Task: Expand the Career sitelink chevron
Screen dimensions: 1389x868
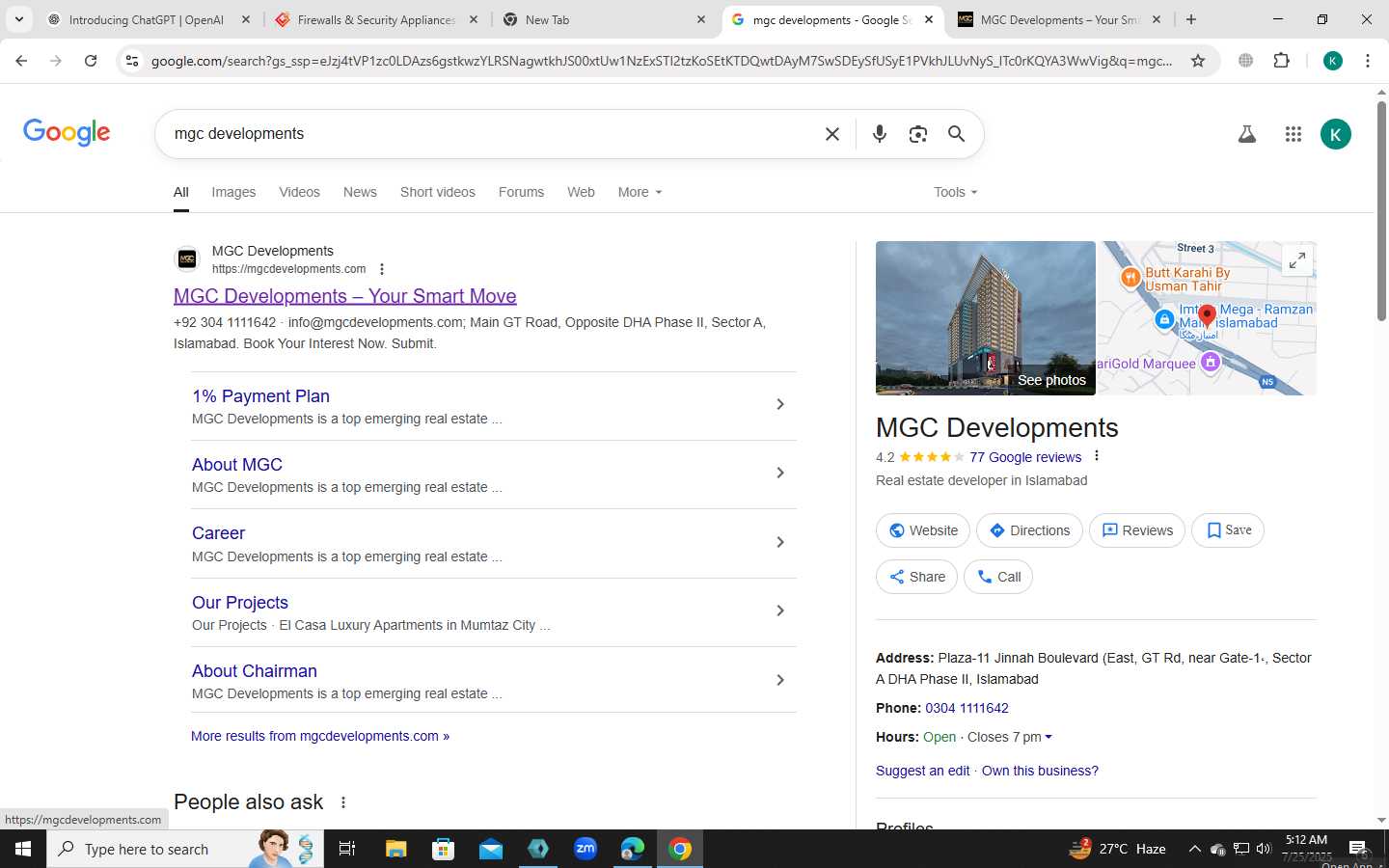Action: coord(780,542)
